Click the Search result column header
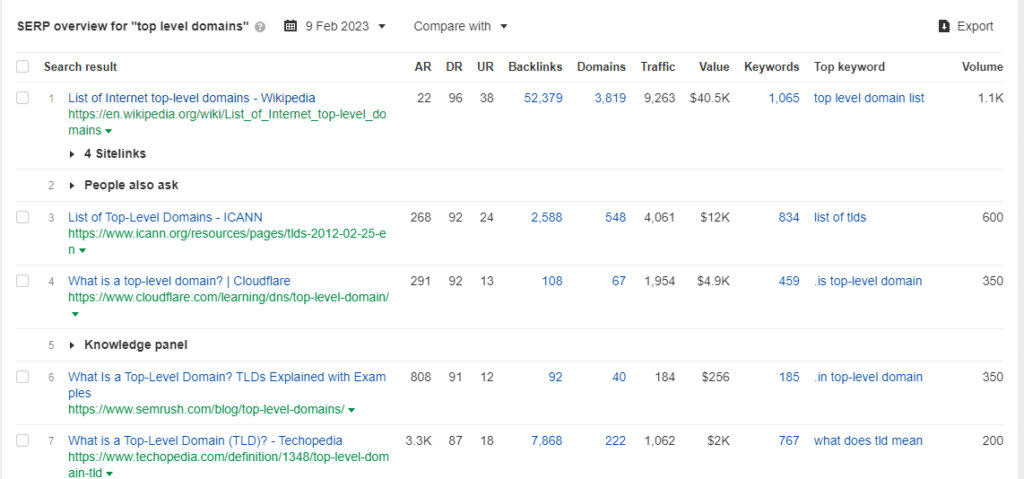 point(80,67)
